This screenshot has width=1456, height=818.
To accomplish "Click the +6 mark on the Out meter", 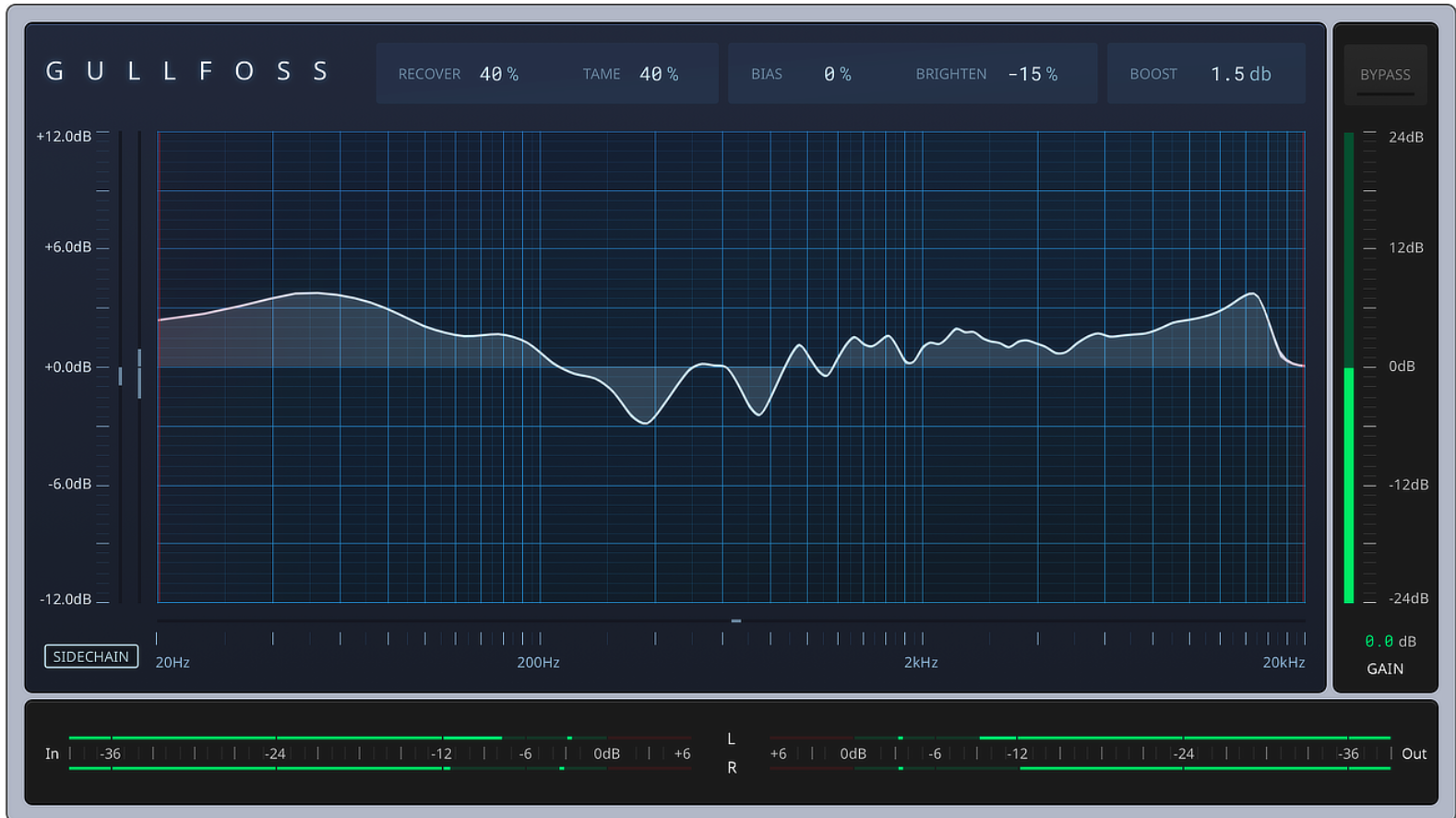I will pos(778,753).
